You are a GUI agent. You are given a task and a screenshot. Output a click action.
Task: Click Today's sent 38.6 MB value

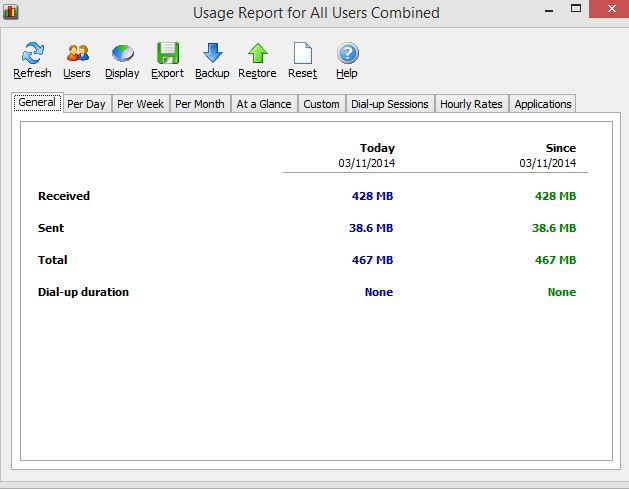pos(371,228)
